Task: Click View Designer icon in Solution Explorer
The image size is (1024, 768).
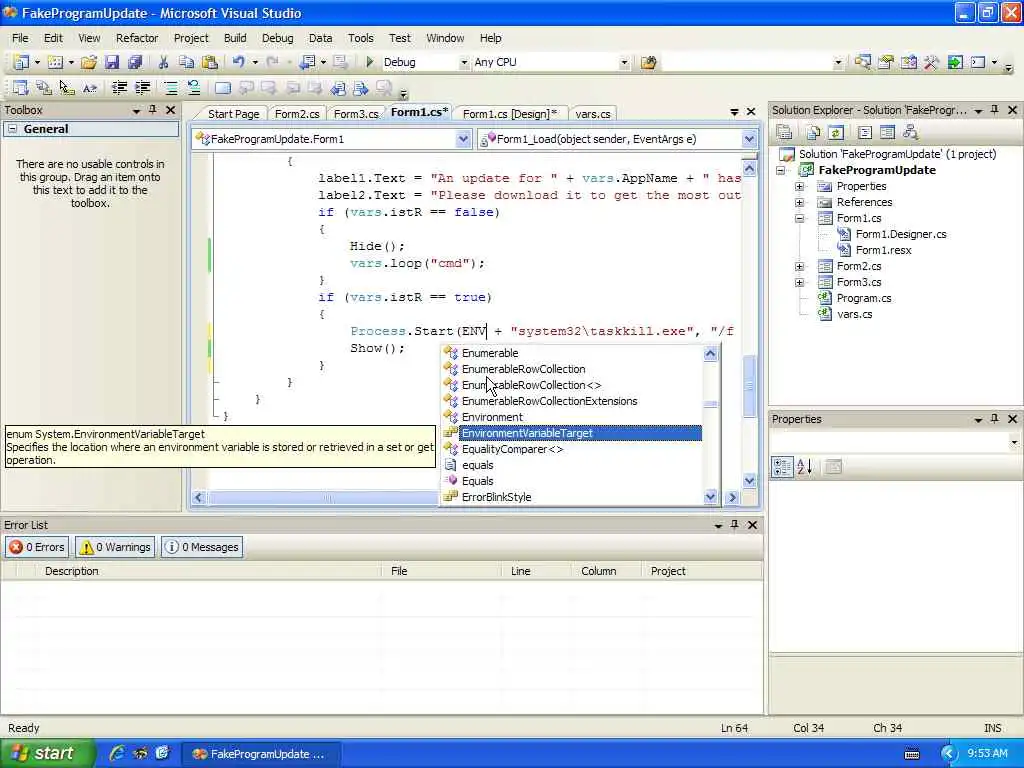Action: (887, 133)
